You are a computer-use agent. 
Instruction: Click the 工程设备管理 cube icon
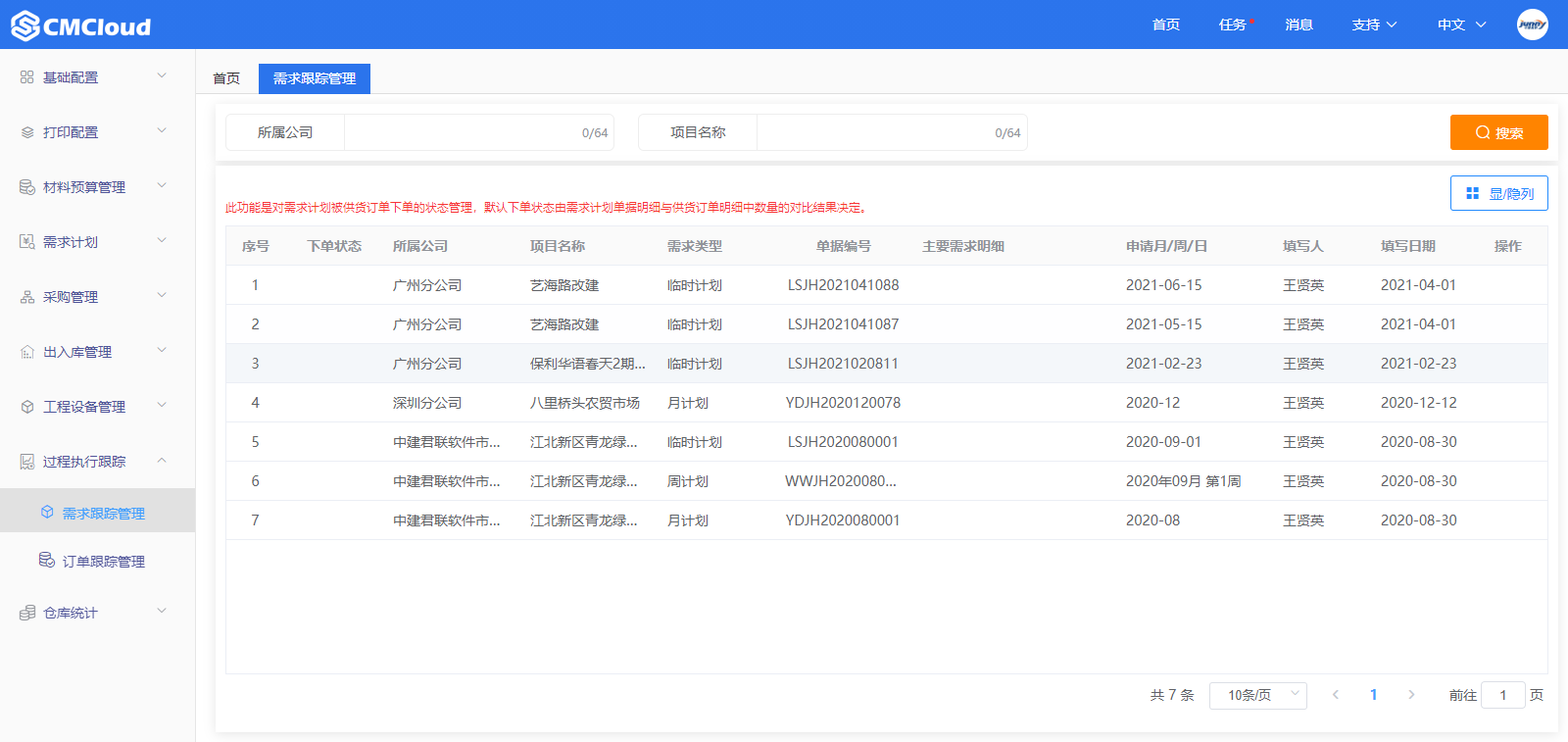click(27, 406)
